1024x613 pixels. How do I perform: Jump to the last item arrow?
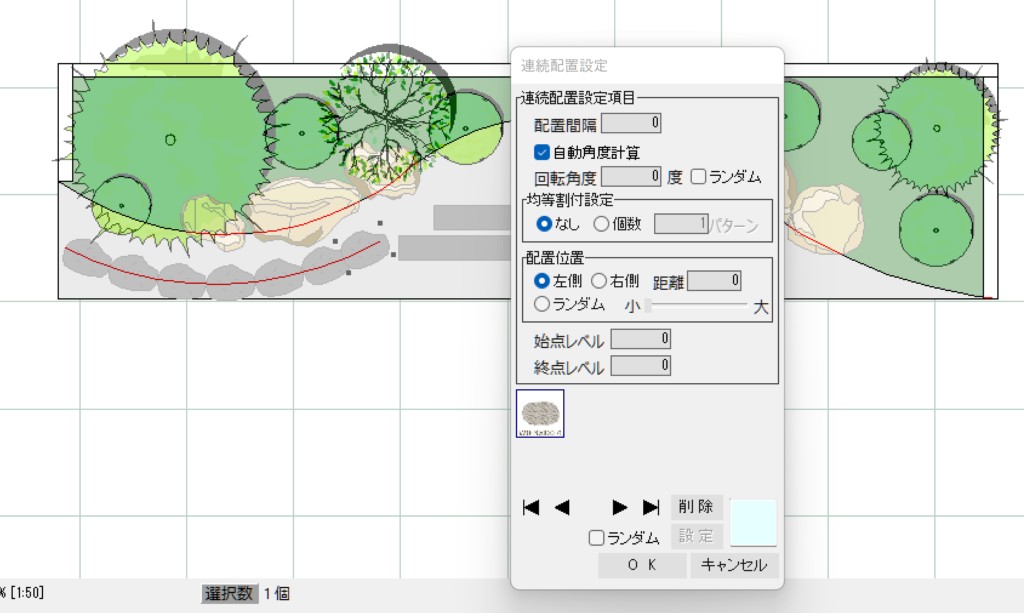[x=651, y=507]
